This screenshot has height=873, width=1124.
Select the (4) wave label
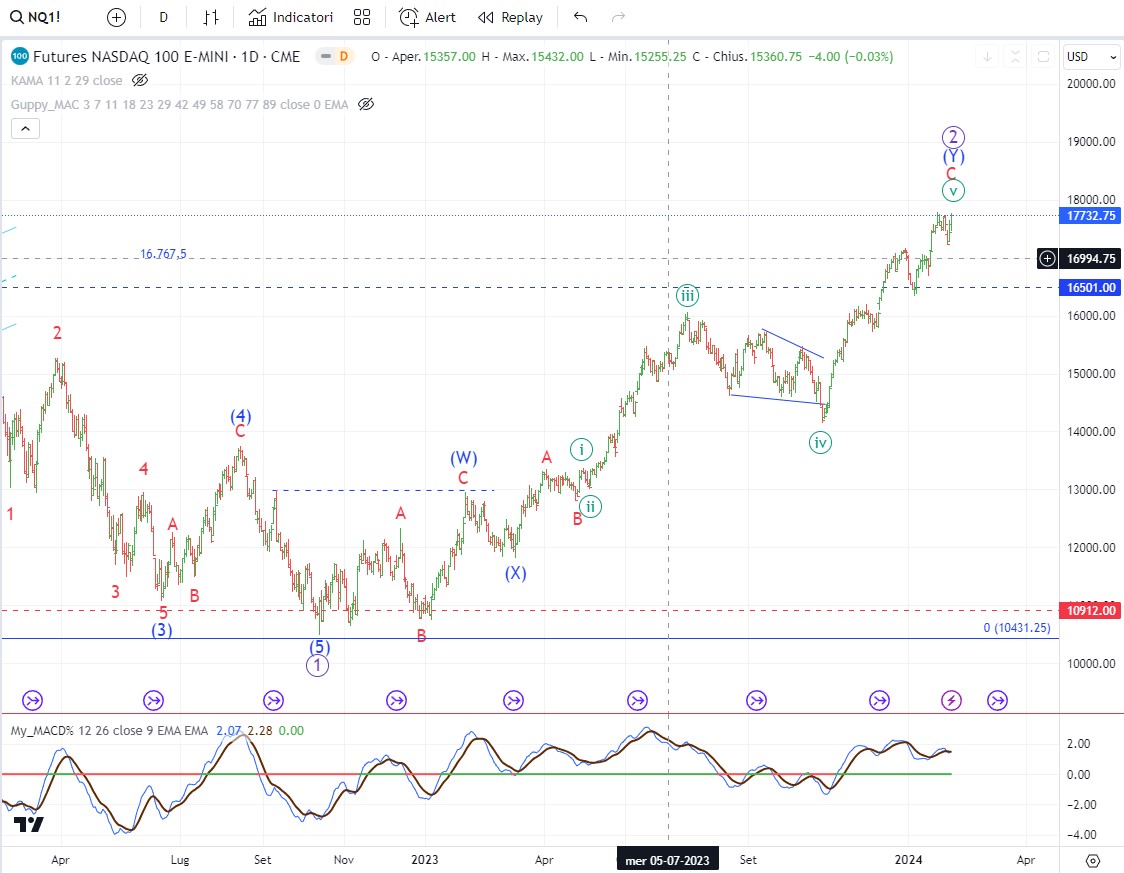(x=240, y=416)
